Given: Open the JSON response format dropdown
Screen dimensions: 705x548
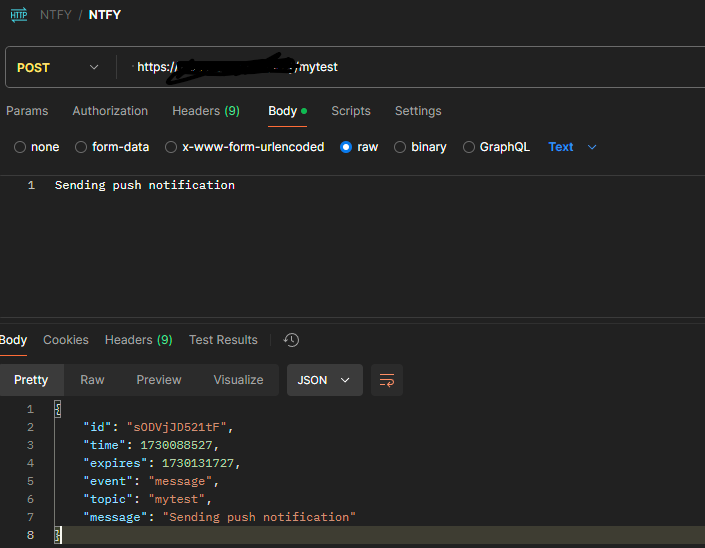Looking at the screenshot, I should click(x=325, y=380).
